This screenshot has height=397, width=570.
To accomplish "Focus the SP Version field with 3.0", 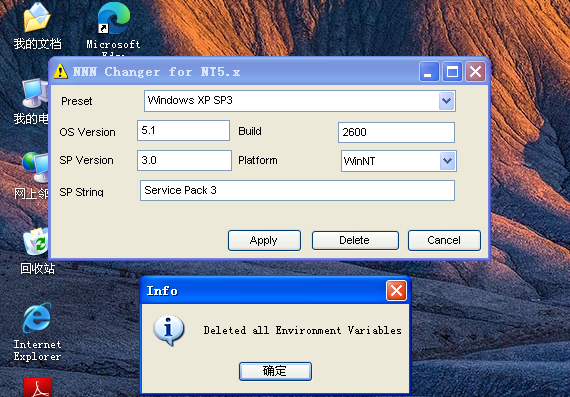I will pos(184,160).
